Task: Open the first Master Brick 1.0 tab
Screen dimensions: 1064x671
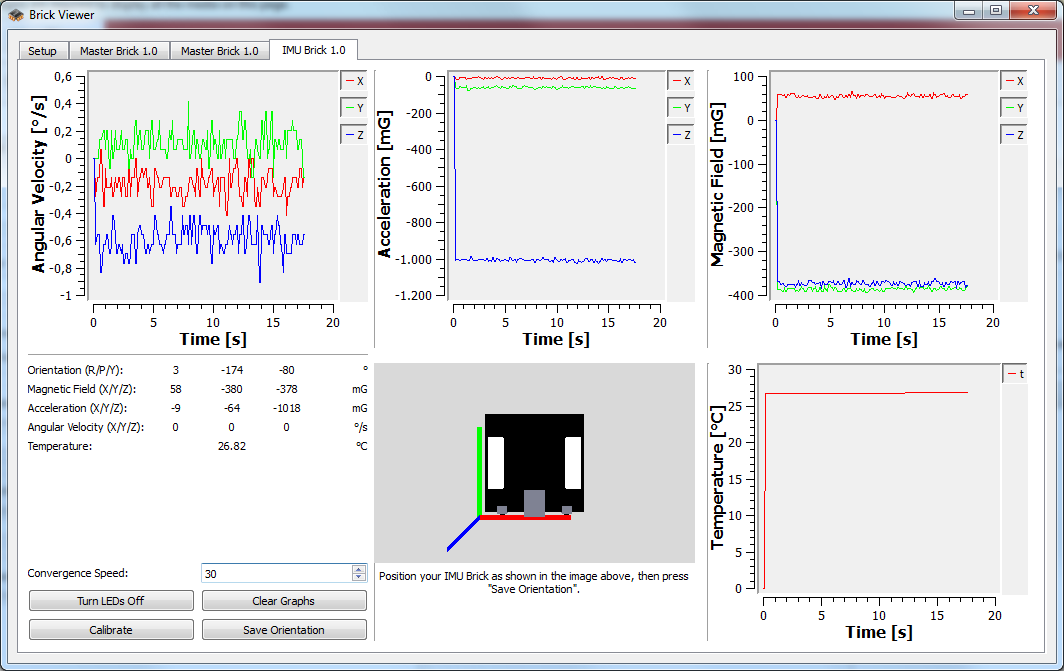Action: click(x=119, y=51)
